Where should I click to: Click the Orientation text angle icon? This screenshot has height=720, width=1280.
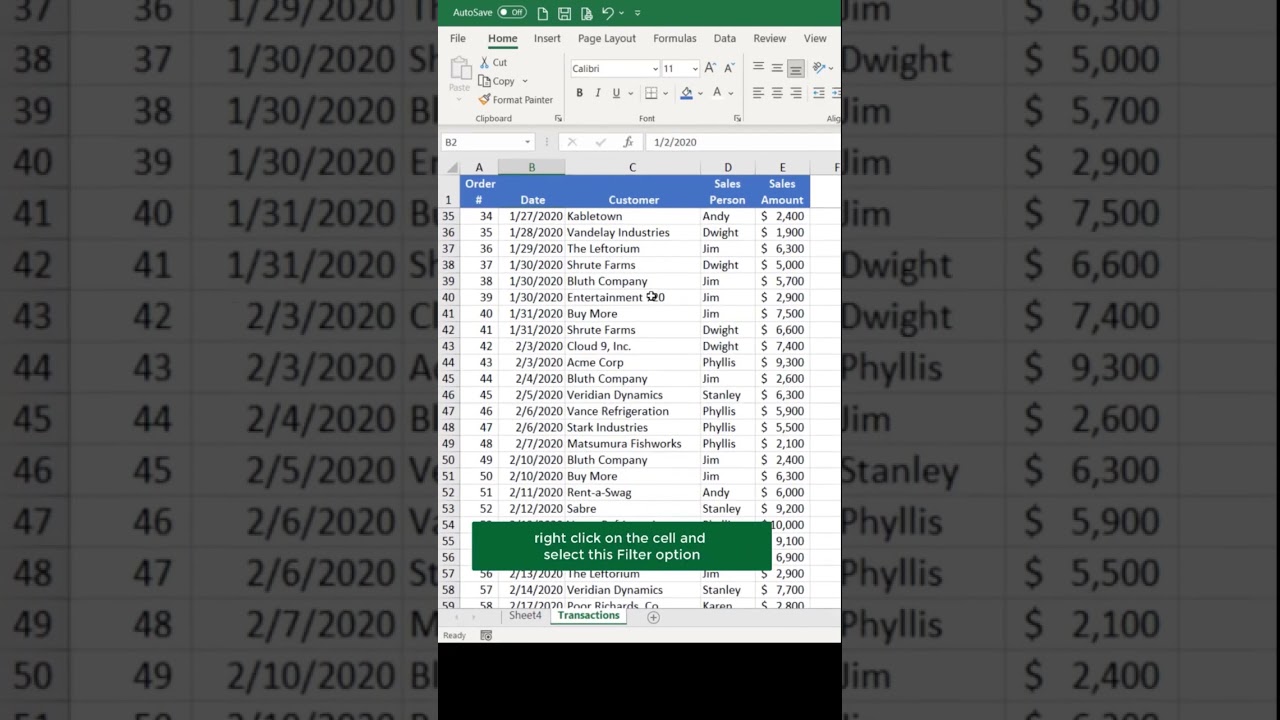pos(819,68)
